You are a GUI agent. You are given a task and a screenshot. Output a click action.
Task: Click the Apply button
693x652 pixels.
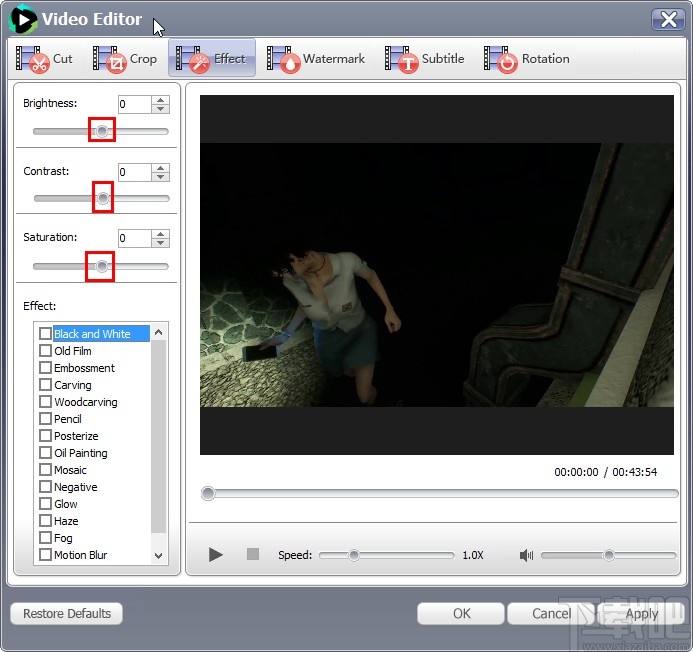tap(641, 614)
